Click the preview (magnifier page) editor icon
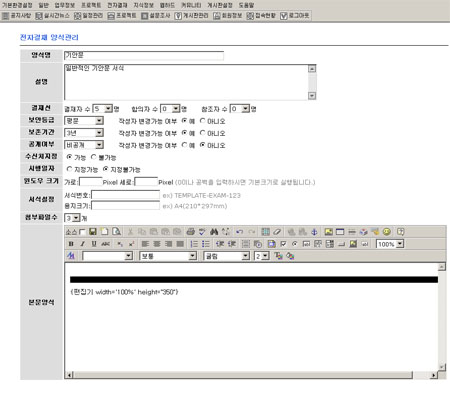The image size is (450, 399). click(116, 232)
